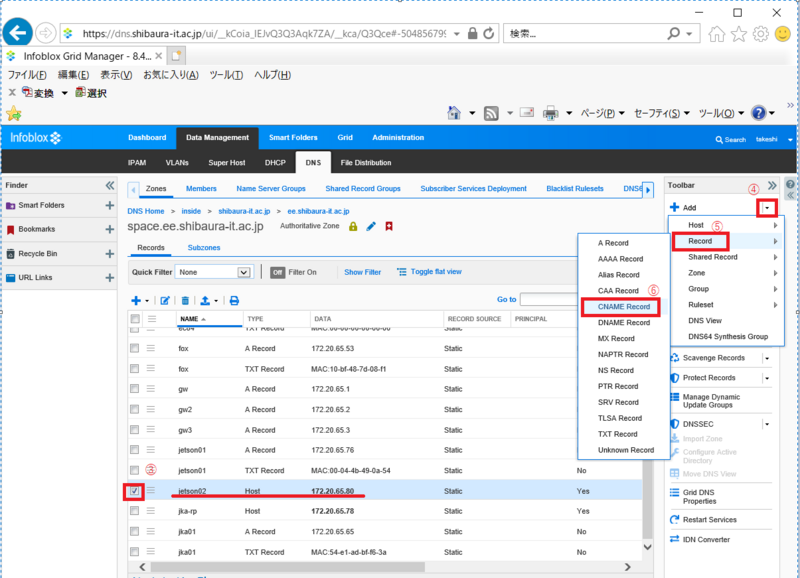Tick the select-all header checkbox
Image resolution: width=800 pixels, height=578 pixels.
pyautogui.click(x=135, y=319)
